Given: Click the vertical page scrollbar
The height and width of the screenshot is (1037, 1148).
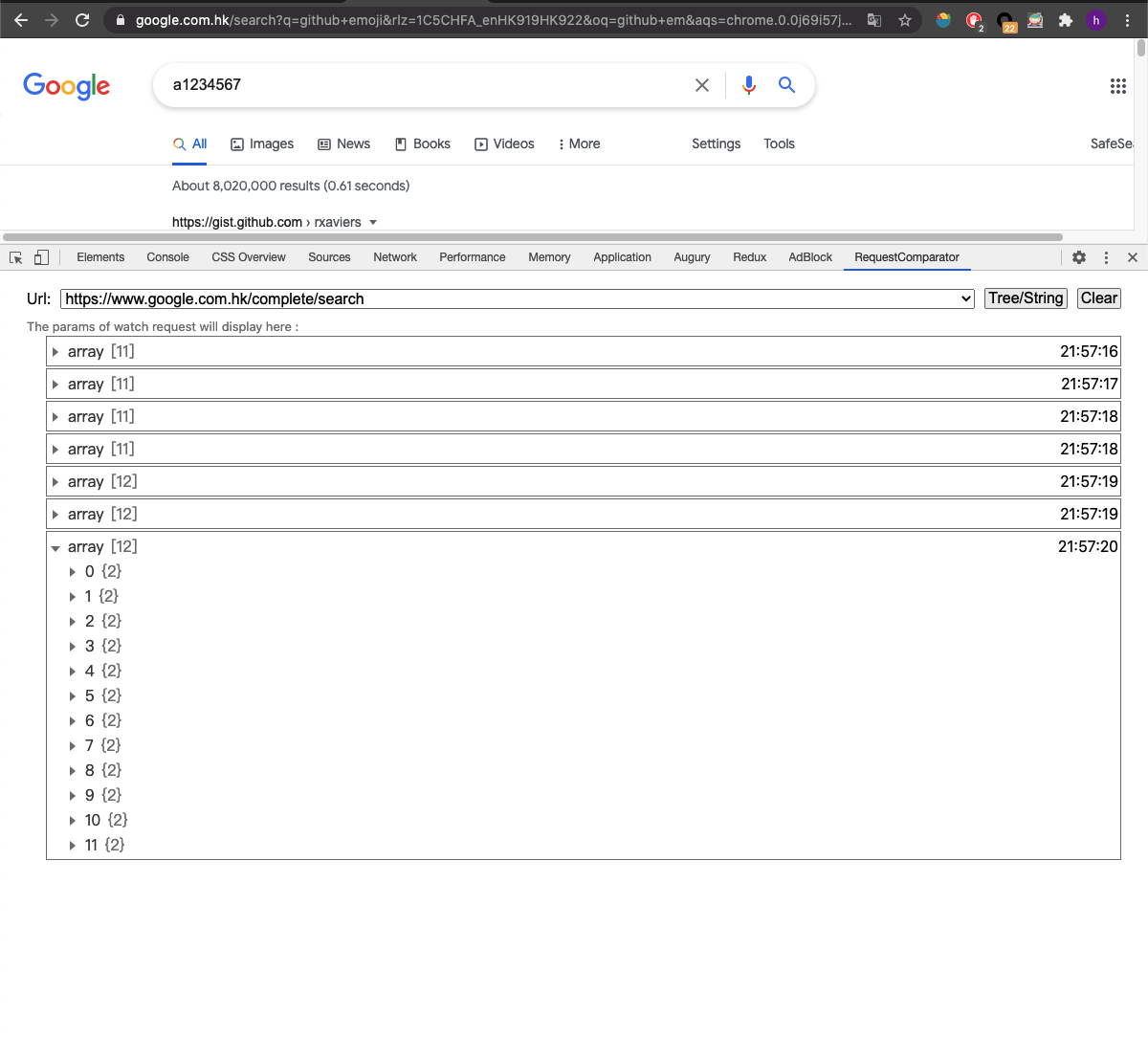Looking at the screenshot, I should click(1141, 48).
